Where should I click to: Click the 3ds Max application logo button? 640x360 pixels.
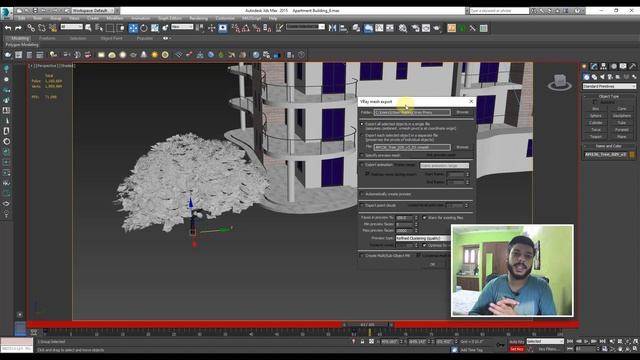(6, 13)
